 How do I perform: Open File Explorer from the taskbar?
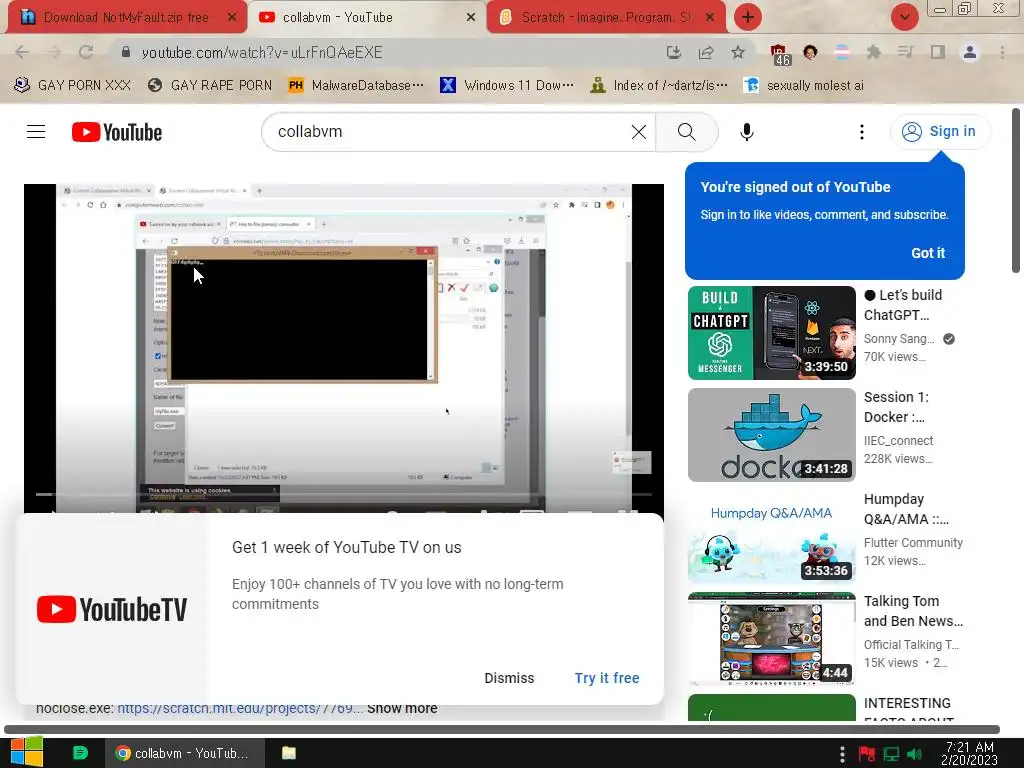tap(289, 753)
